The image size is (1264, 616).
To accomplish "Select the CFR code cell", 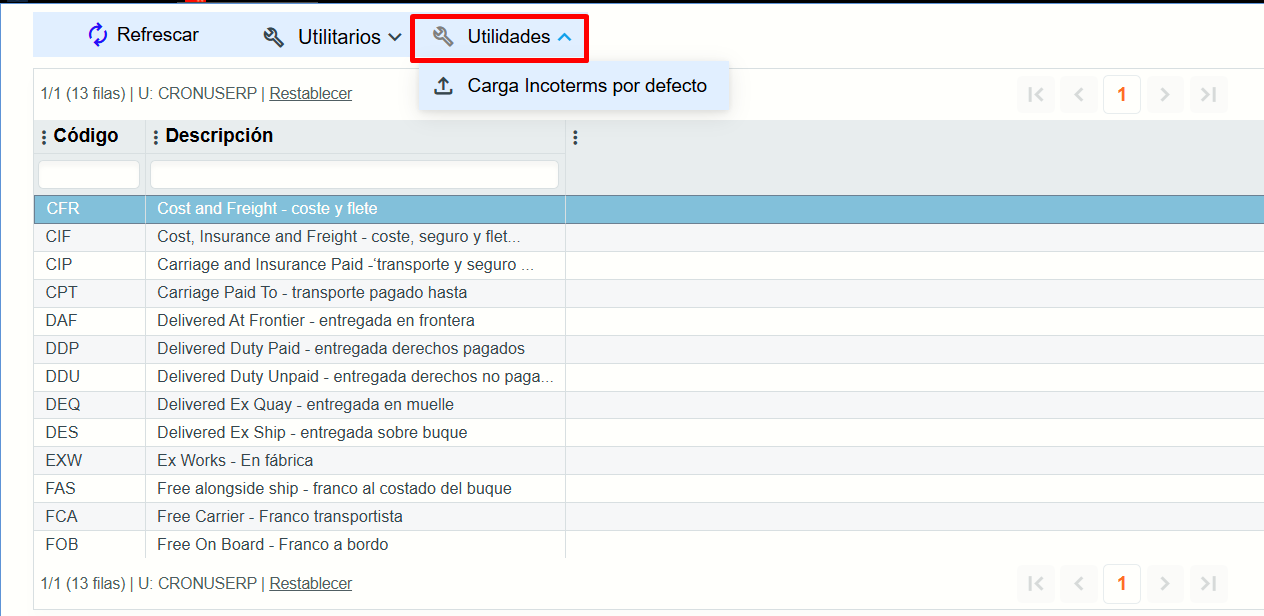I will click(x=90, y=209).
